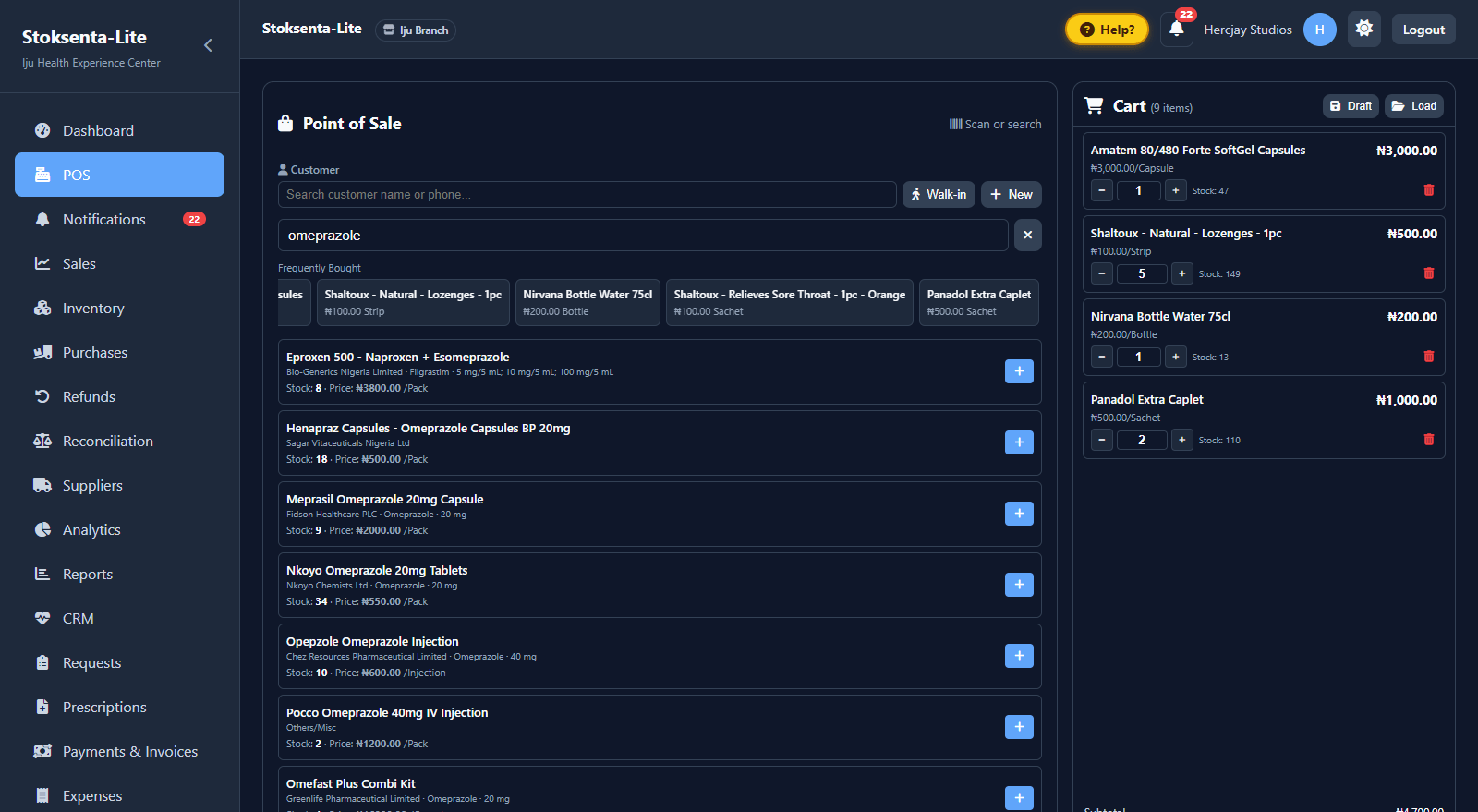Click the Suppliers truck icon
The width and height of the screenshot is (1478, 812).
tap(42, 485)
